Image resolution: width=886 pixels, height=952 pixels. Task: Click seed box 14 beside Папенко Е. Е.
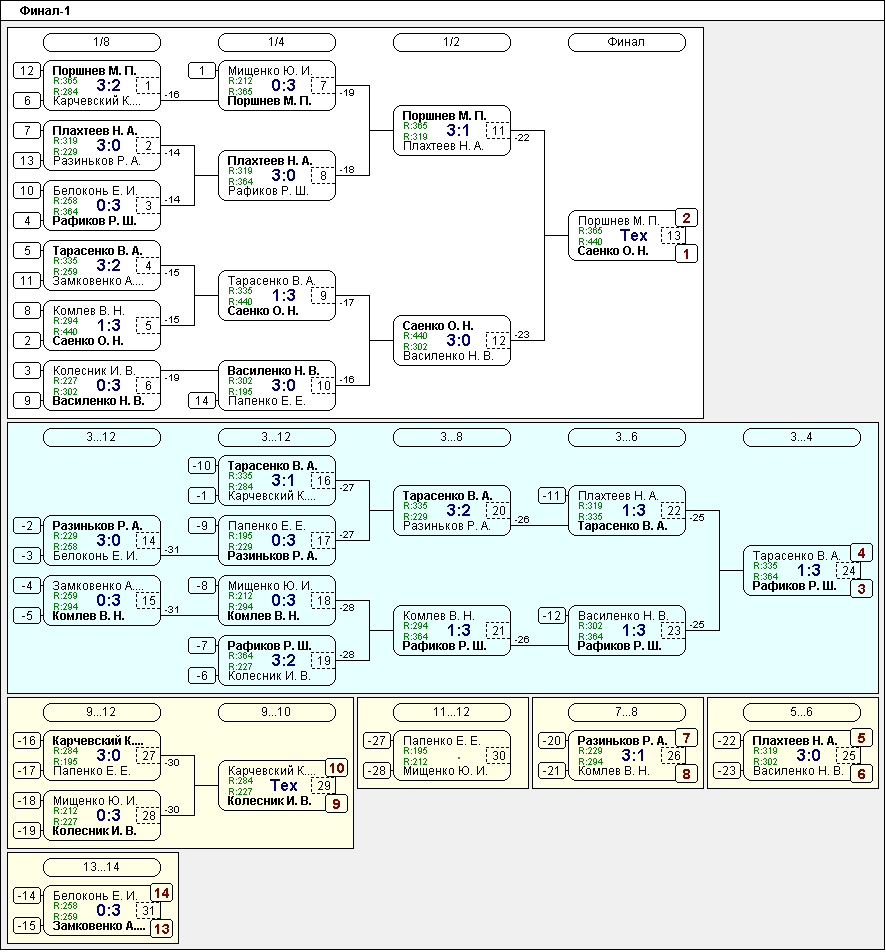click(x=202, y=401)
